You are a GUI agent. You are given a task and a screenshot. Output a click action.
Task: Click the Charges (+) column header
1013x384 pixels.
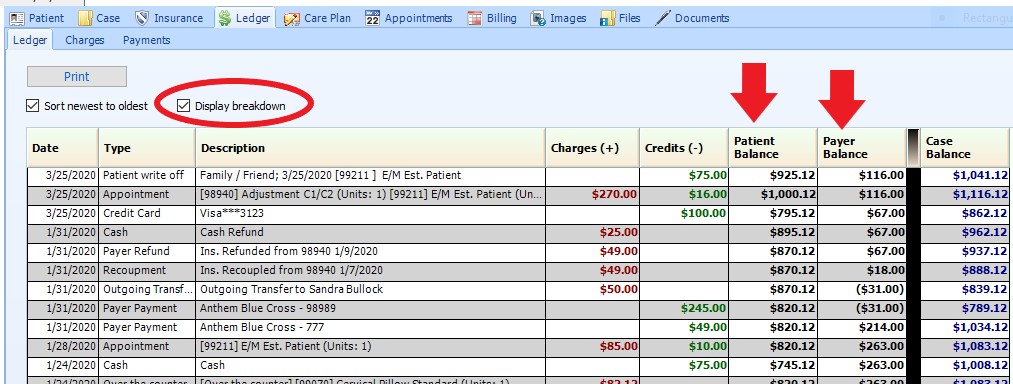[x=592, y=148]
